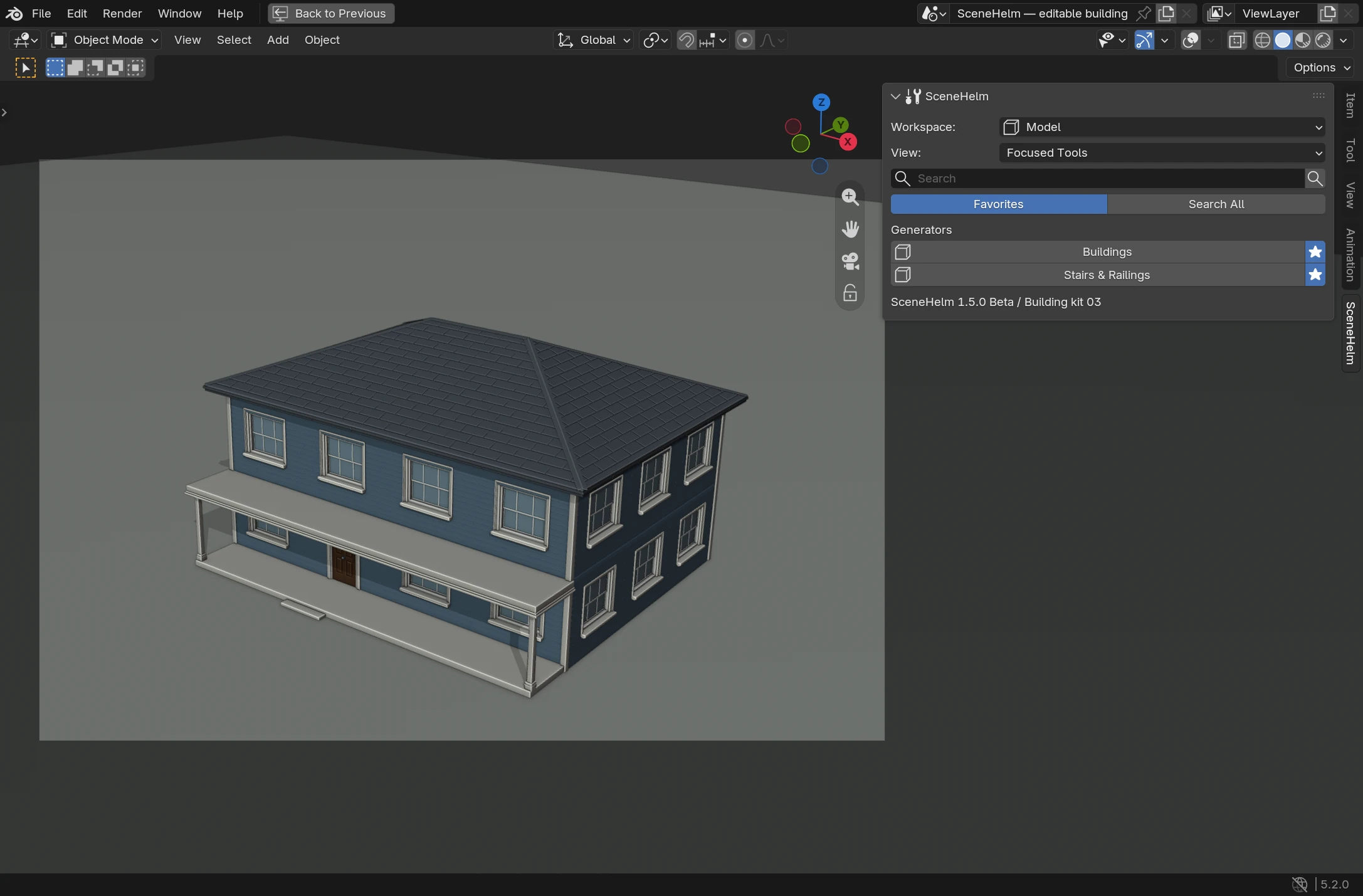
Task: Select the tweak select tool icon
Action: [x=26, y=68]
